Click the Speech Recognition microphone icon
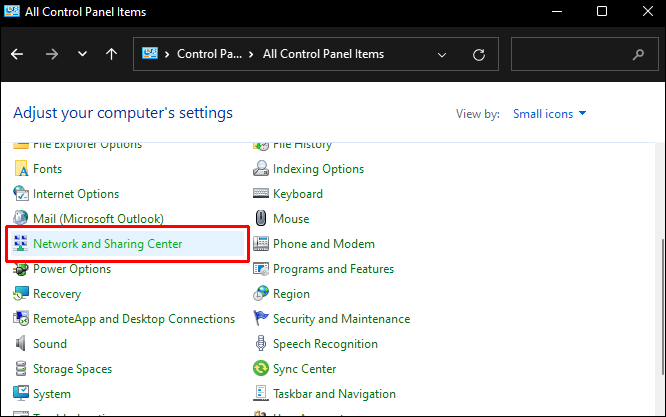 [261, 343]
